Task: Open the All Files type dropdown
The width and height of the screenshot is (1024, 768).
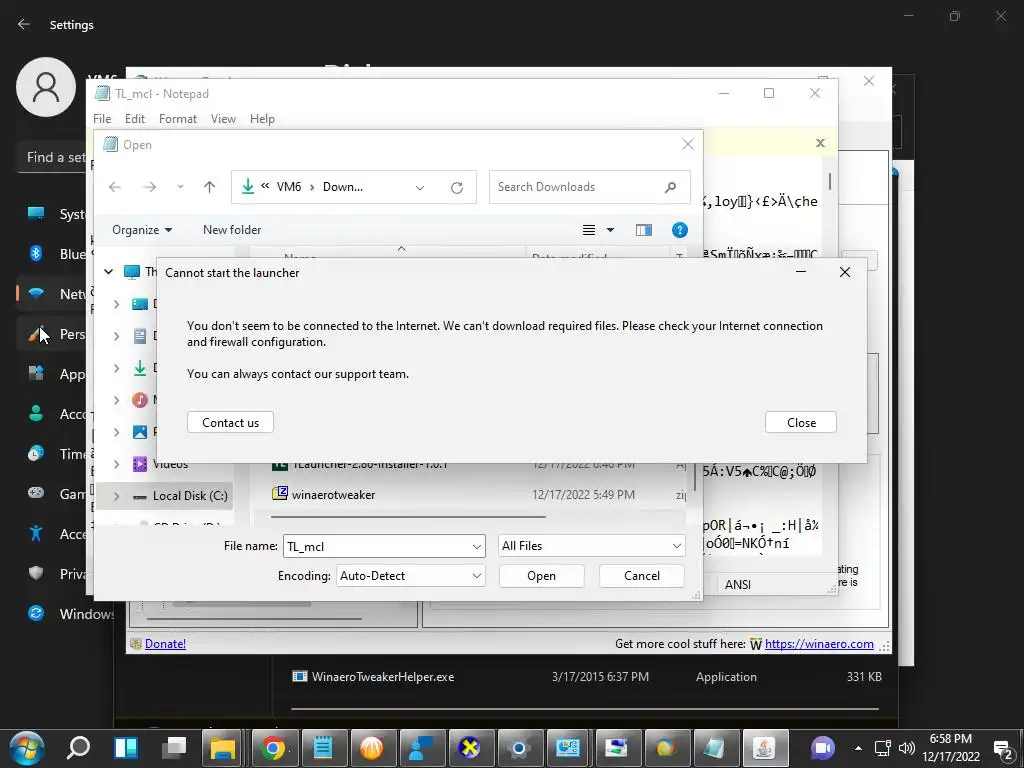Action: tap(677, 546)
